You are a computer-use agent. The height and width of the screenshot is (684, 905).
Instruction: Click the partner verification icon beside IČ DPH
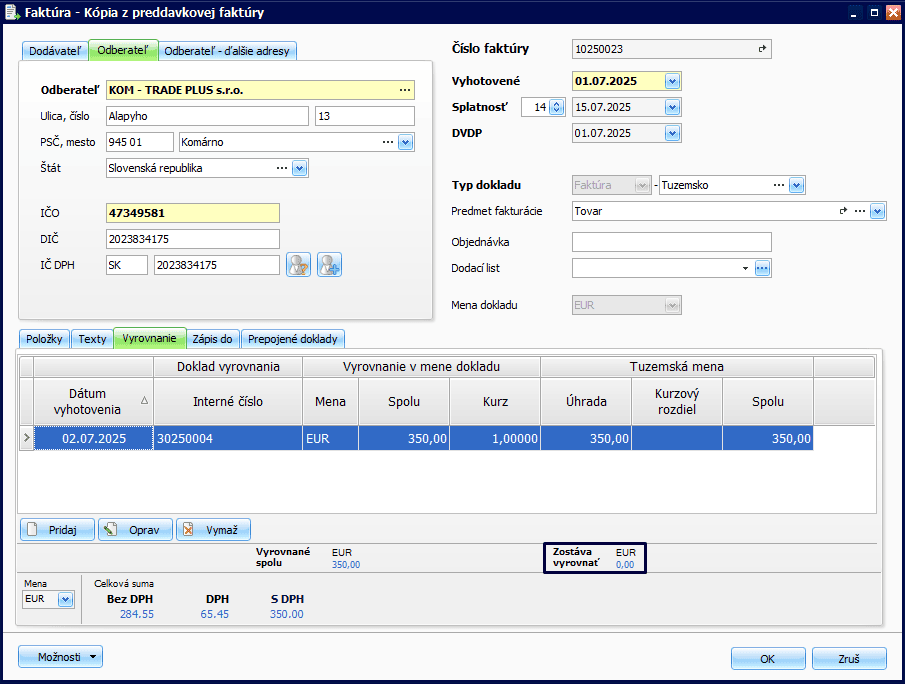tap(298, 265)
